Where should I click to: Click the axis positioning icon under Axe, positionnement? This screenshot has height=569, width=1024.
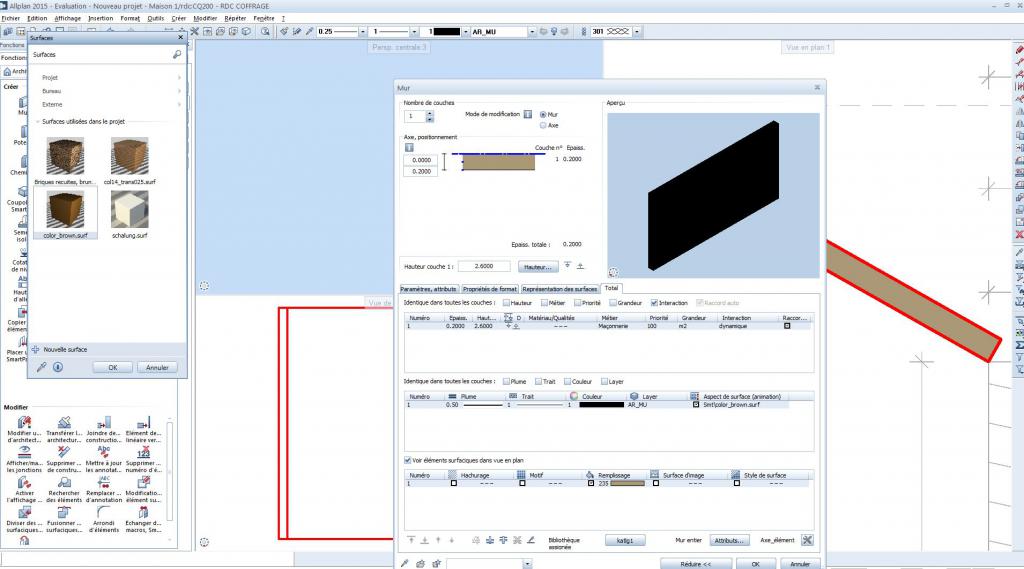[409, 148]
